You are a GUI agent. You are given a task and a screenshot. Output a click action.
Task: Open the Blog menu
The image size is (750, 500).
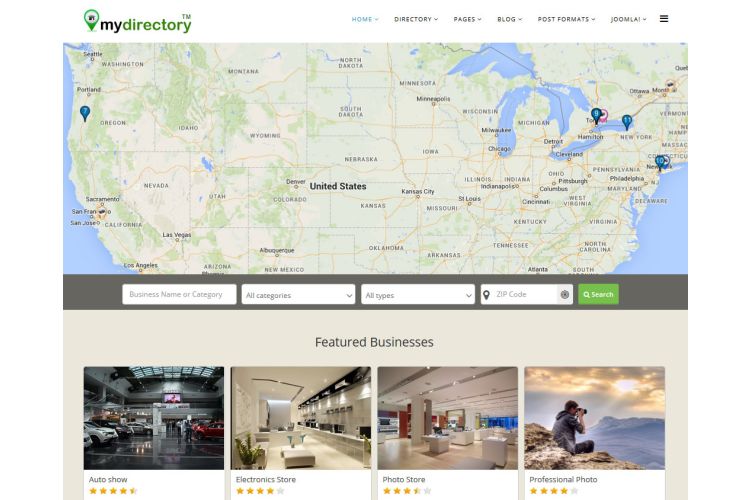509,19
